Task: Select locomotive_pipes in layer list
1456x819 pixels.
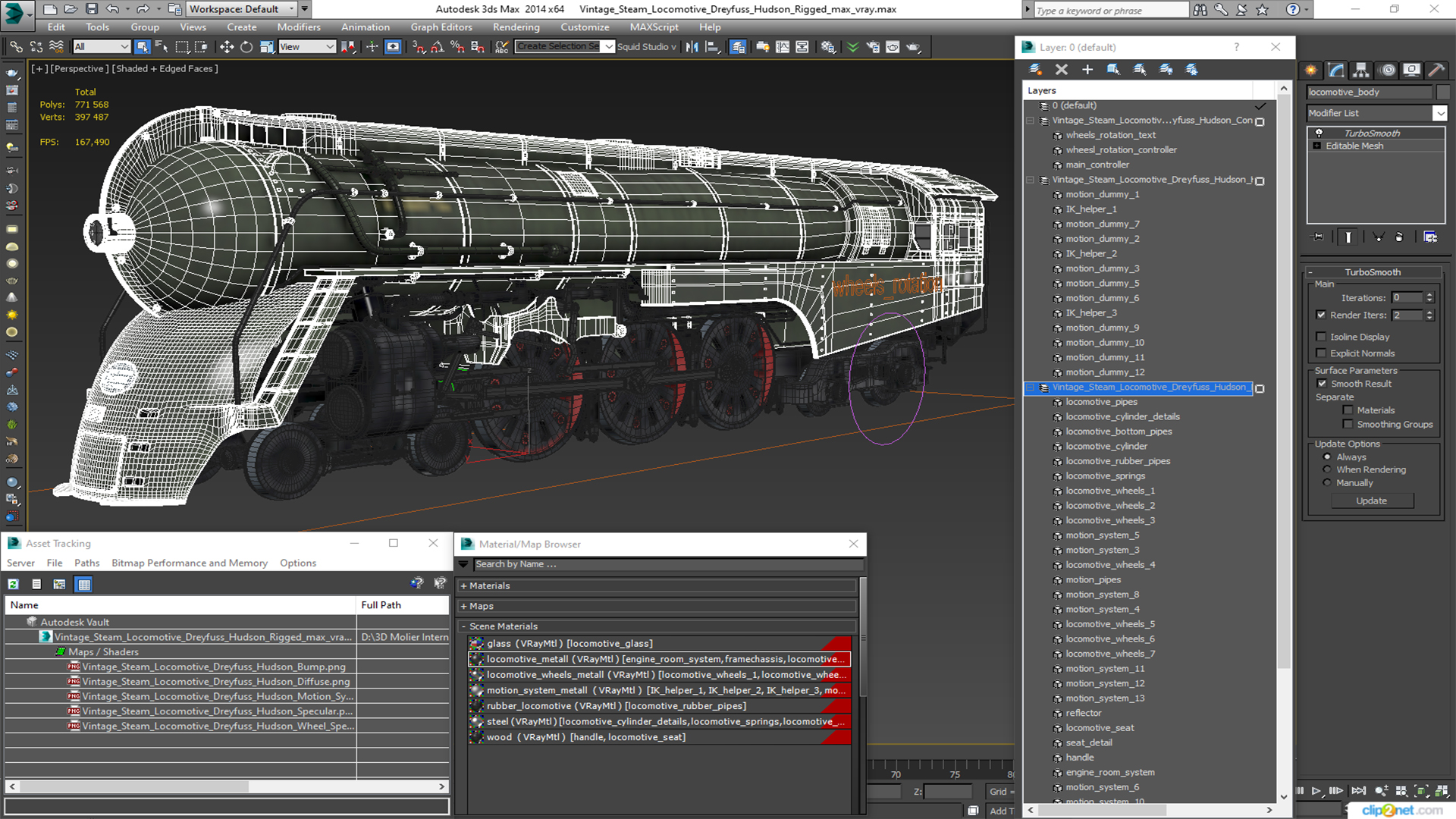Action: 1101,402
